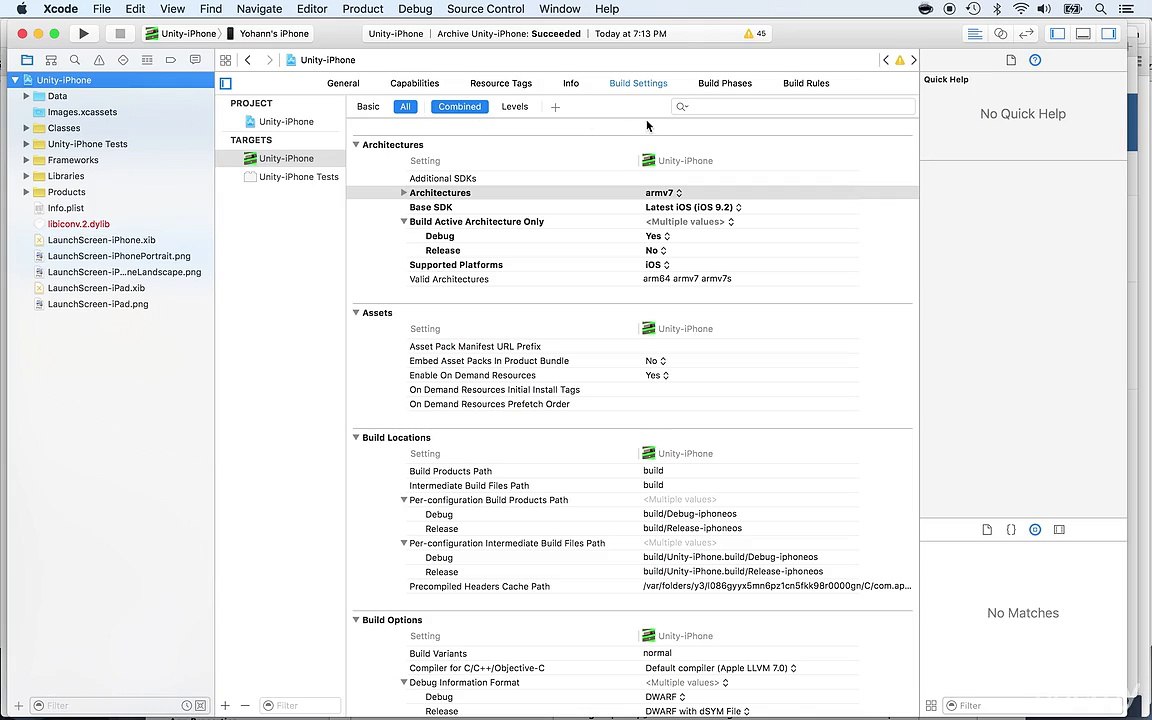The height and width of the screenshot is (720, 1152).
Task: Open Spotlight search in menu bar
Action: pyautogui.click(x=1100, y=9)
